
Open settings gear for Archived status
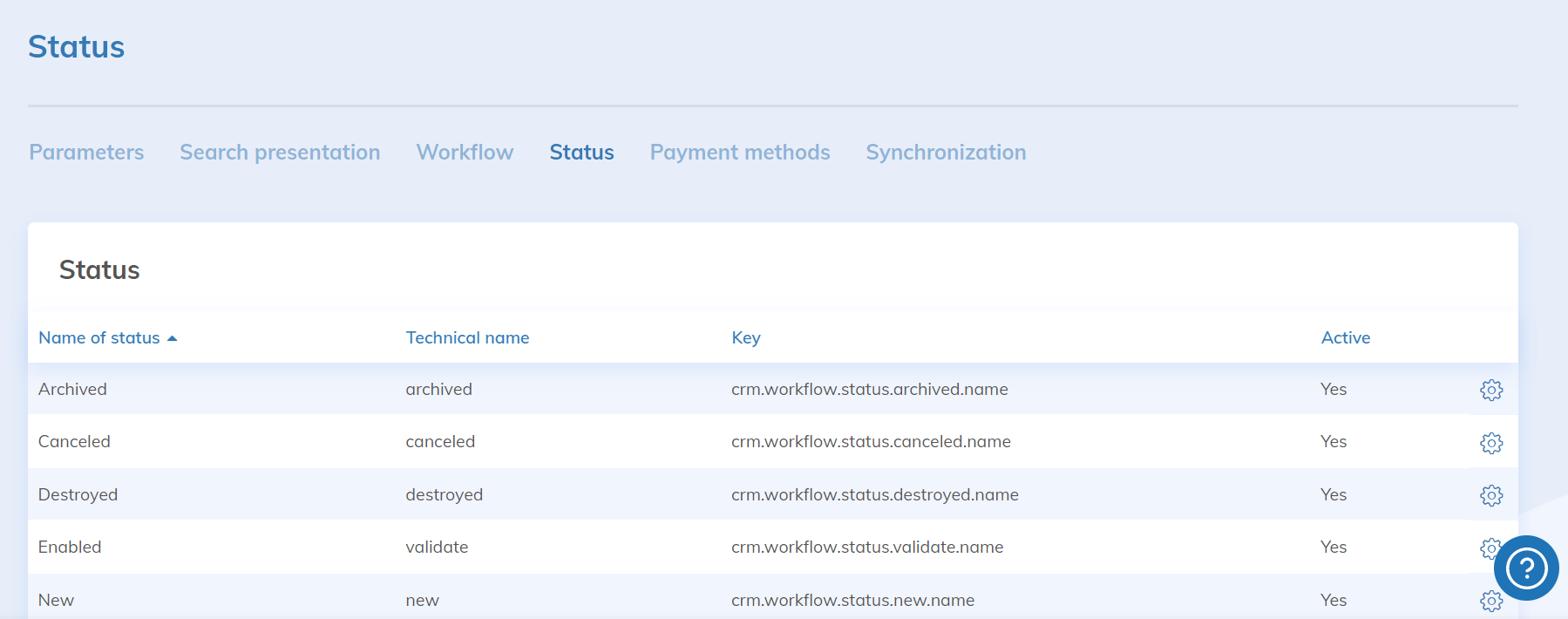pos(1490,390)
